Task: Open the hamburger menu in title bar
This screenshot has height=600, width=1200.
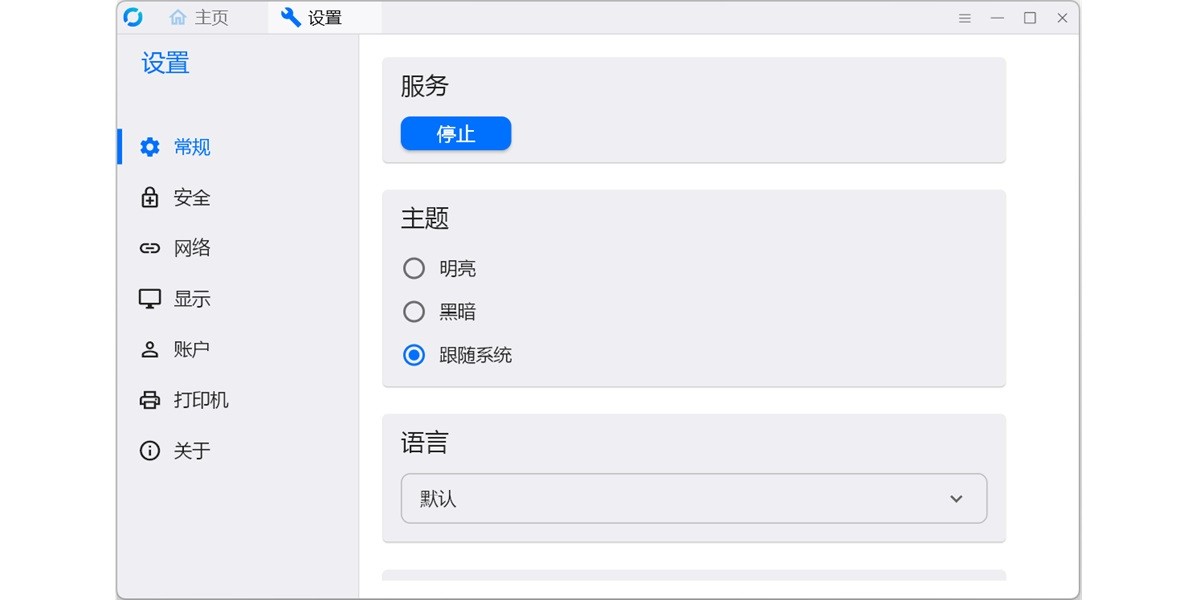Action: click(964, 17)
